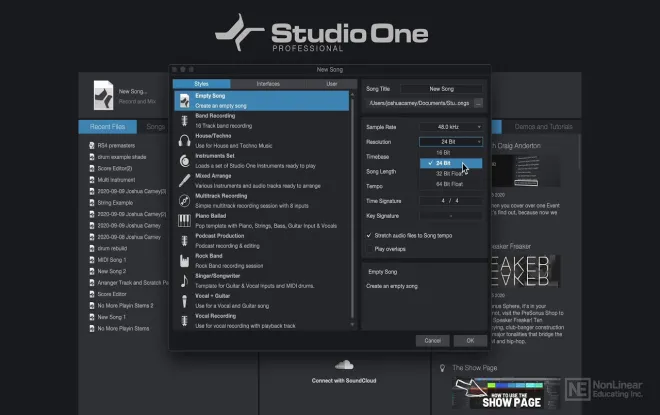Click the Mixed Arrange icon
Image resolution: width=660 pixels, height=415 pixels.
tap(184, 181)
